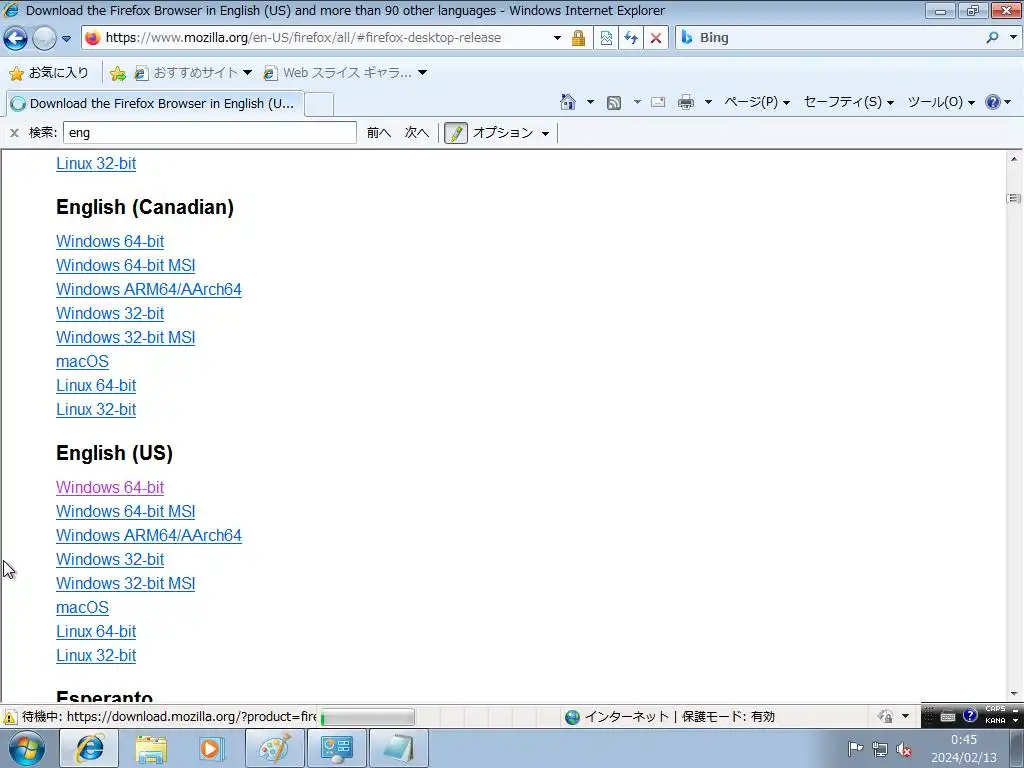
Task: Go back with the Back arrow button
Action: tap(16, 39)
